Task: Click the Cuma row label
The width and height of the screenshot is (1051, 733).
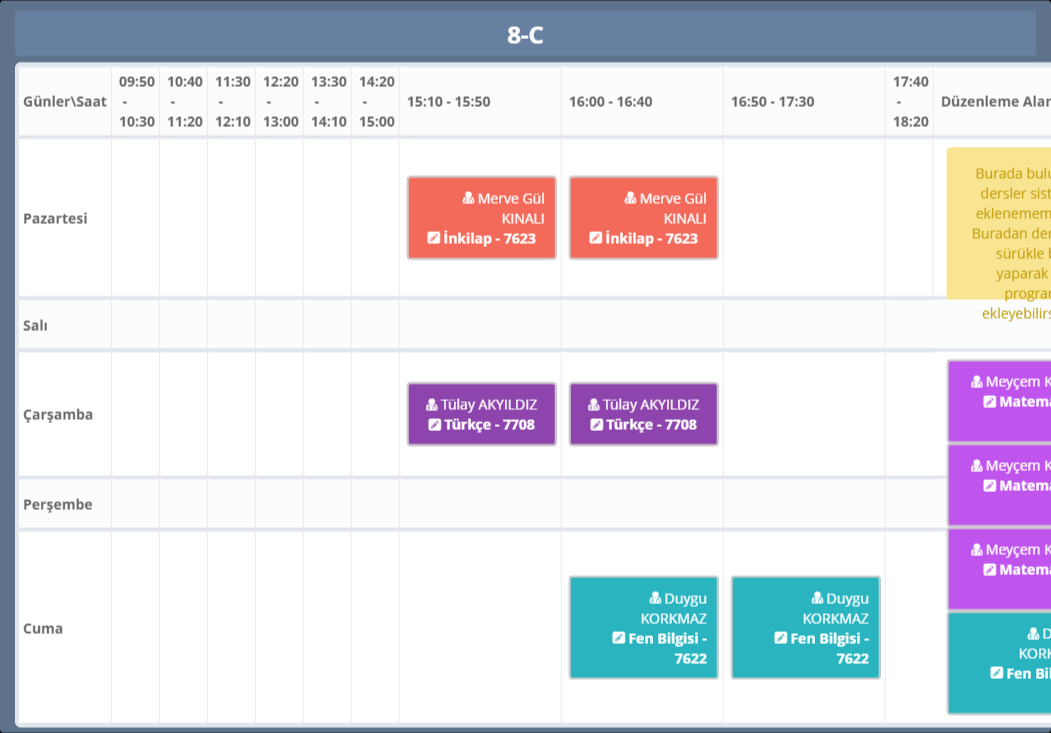Action: coord(43,628)
